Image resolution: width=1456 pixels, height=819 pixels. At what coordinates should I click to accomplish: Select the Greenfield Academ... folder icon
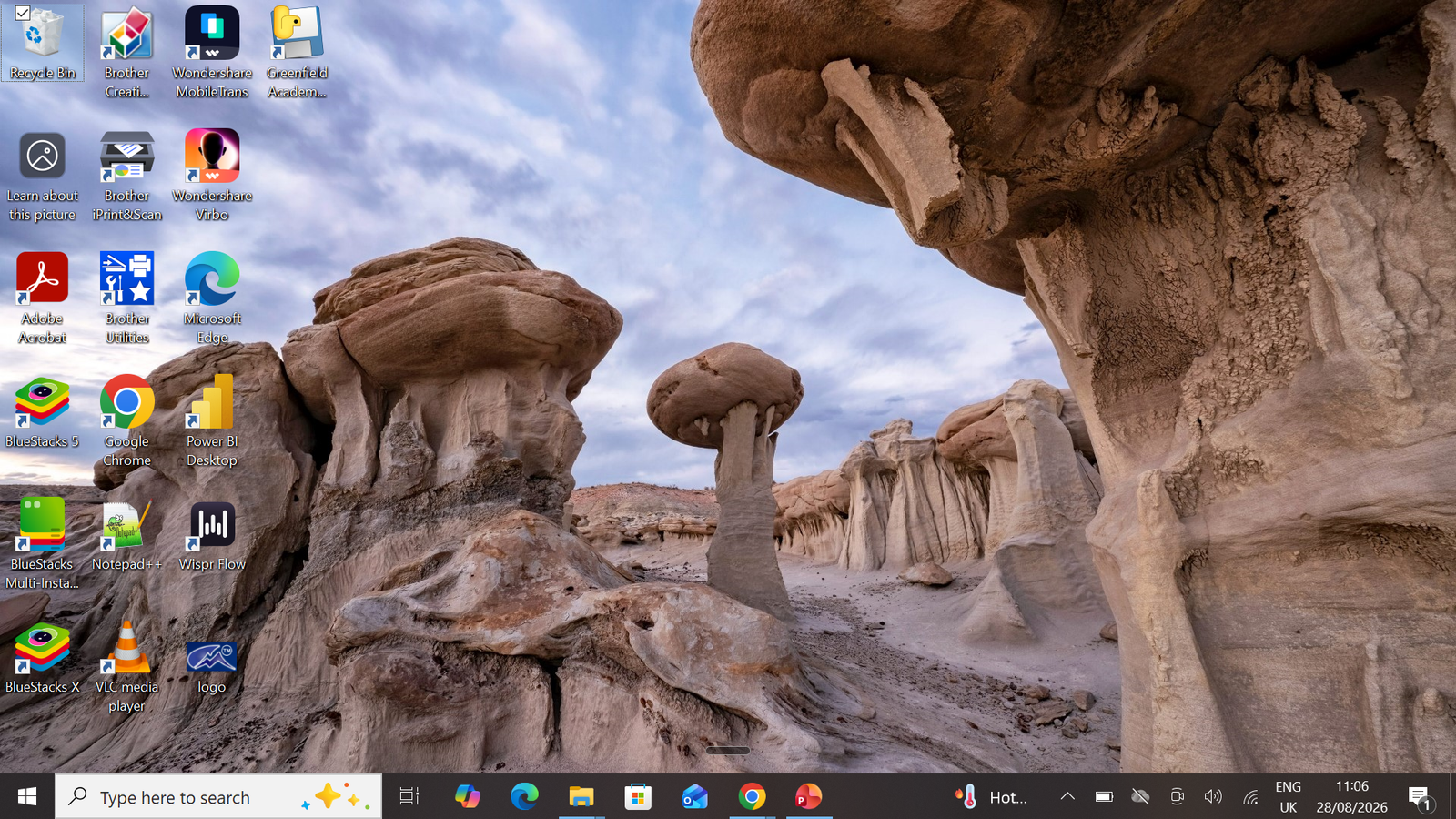(297, 53)
